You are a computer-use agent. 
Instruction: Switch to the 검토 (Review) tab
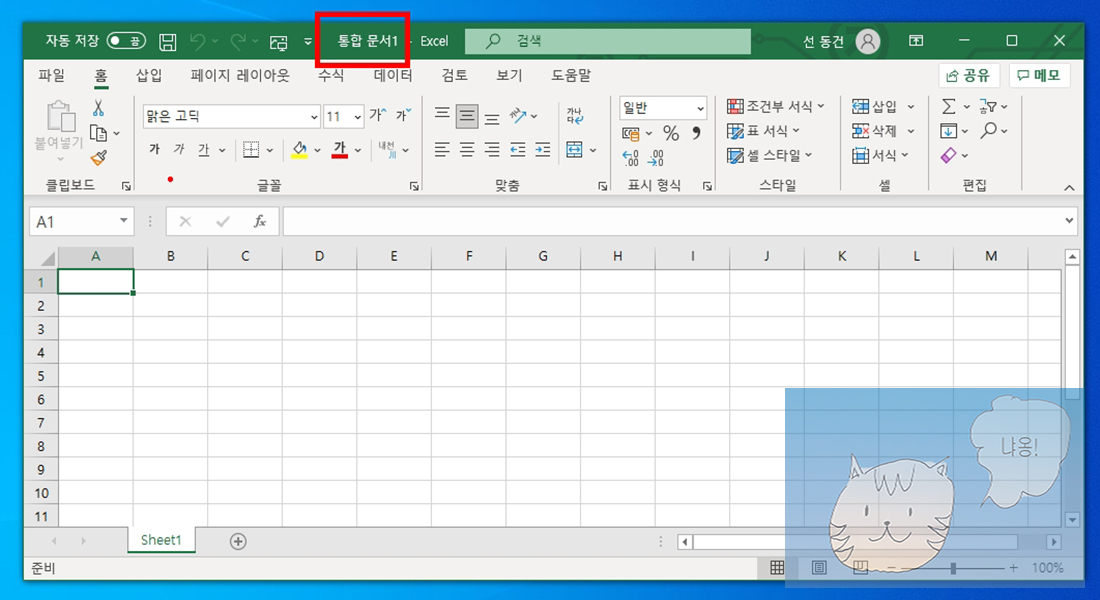point(455,75)
